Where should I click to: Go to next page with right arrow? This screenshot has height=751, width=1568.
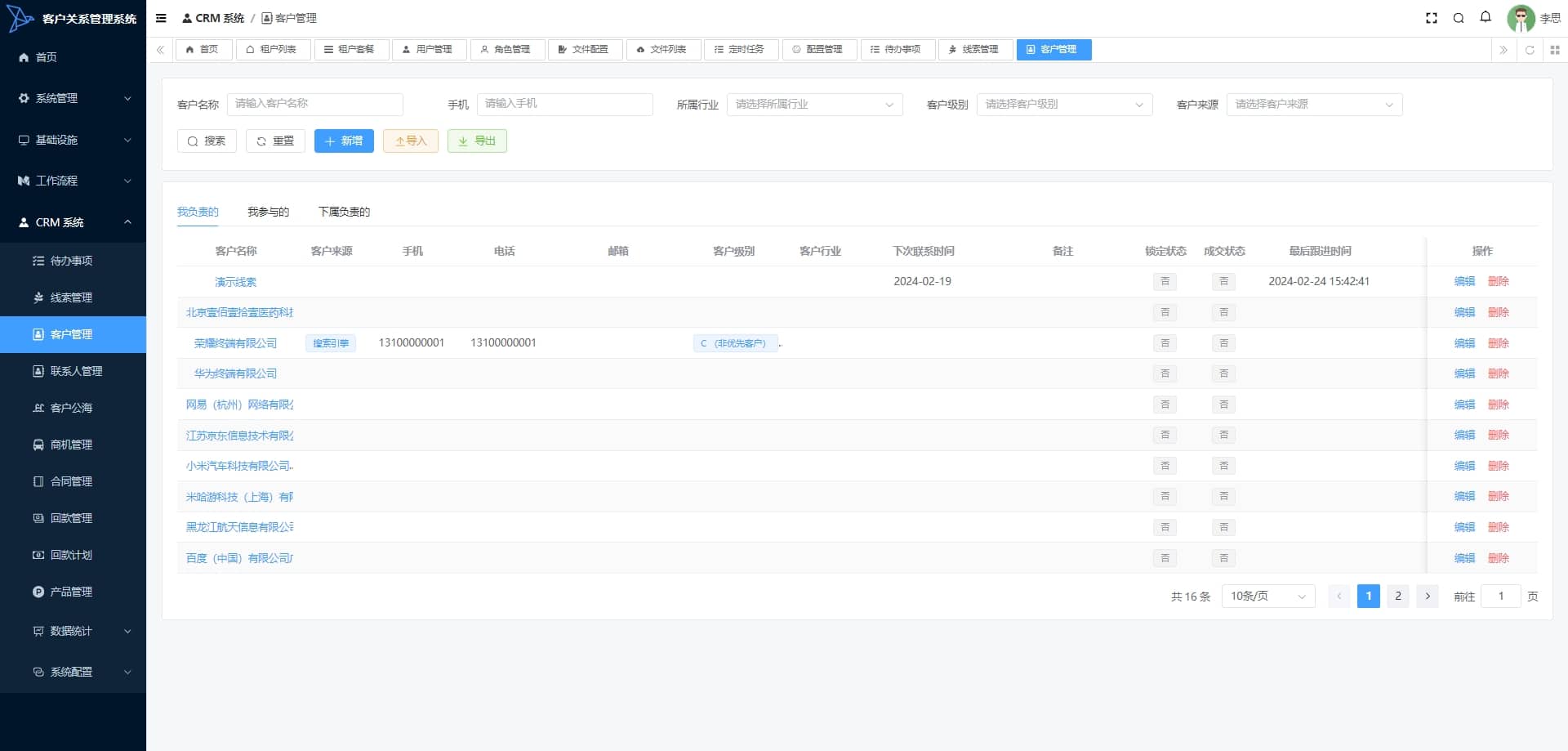1428,597
